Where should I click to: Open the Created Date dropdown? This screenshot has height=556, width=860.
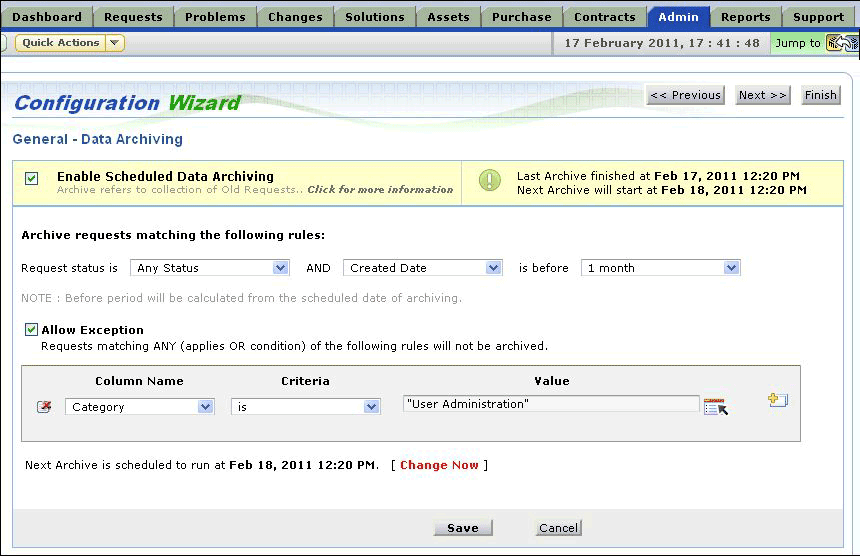pyautogui.click(x=422, y=268)
